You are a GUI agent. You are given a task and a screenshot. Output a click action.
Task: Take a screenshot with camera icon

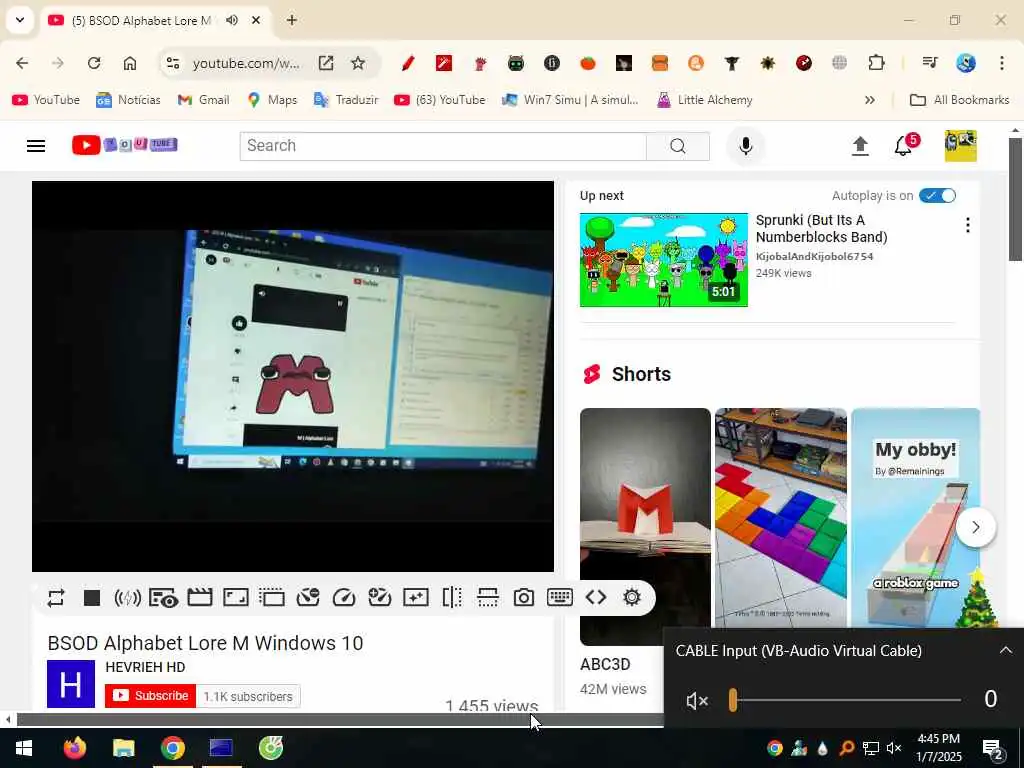(x=523, y=598)
